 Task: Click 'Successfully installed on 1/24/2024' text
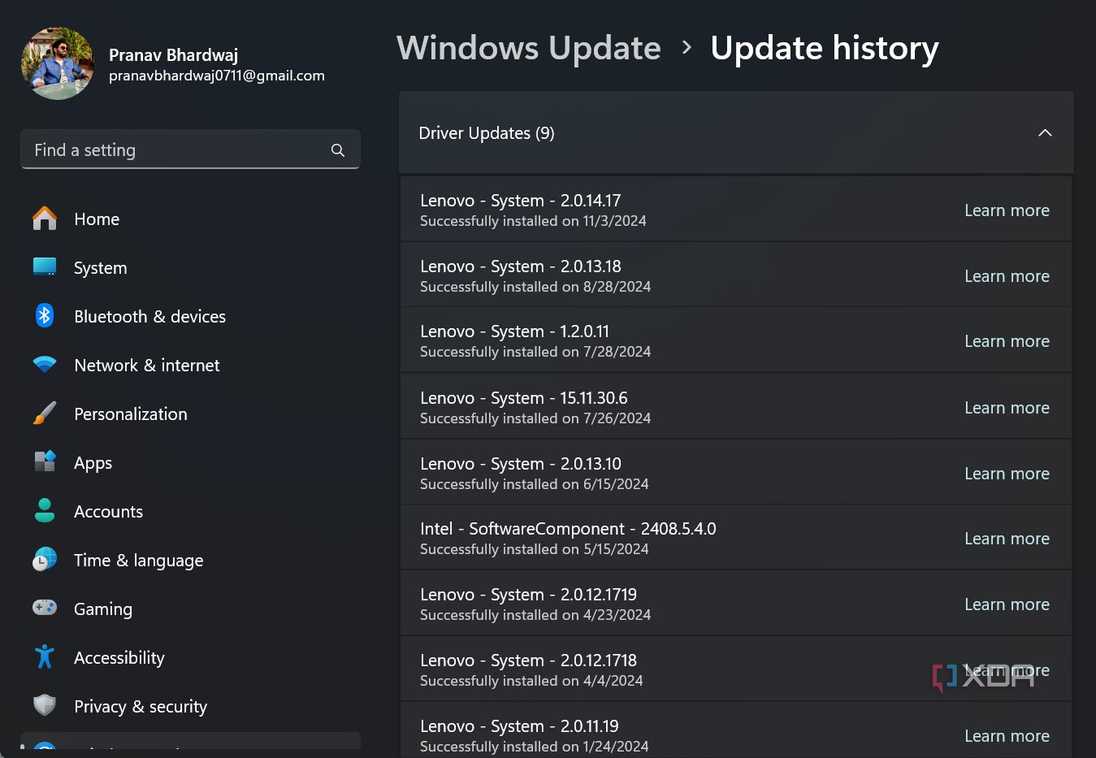534,746
